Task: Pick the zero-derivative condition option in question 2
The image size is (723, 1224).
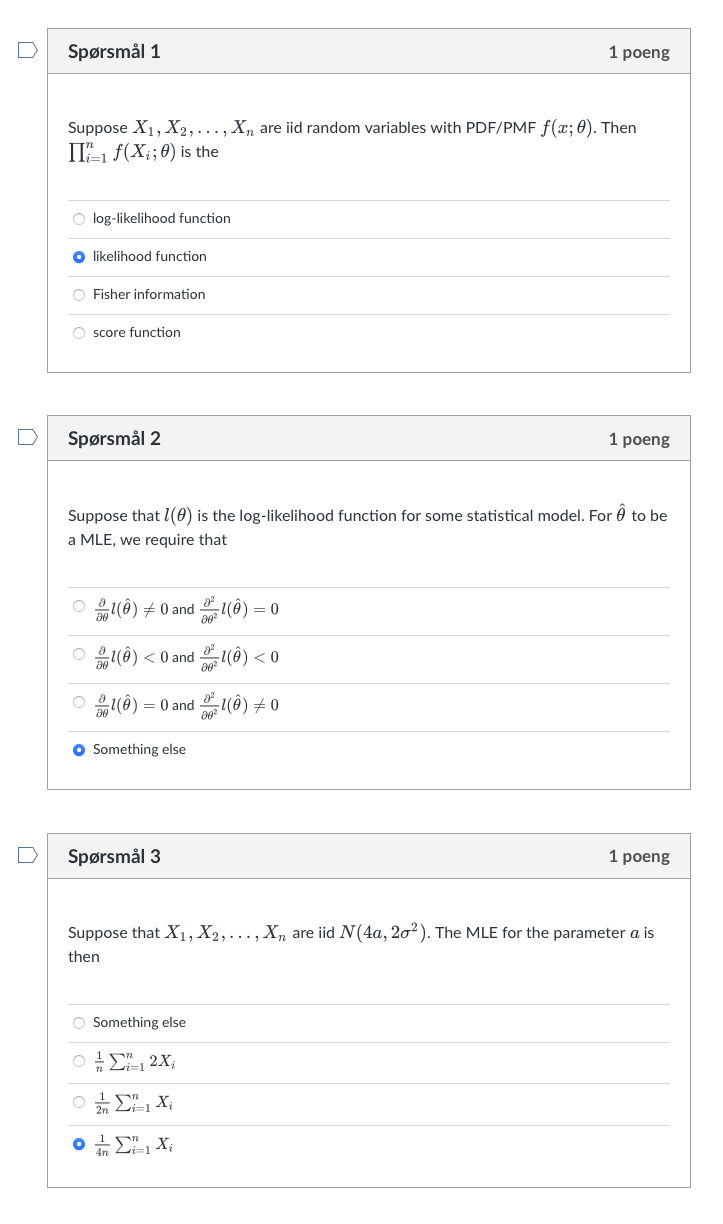Action: [79, 701]
